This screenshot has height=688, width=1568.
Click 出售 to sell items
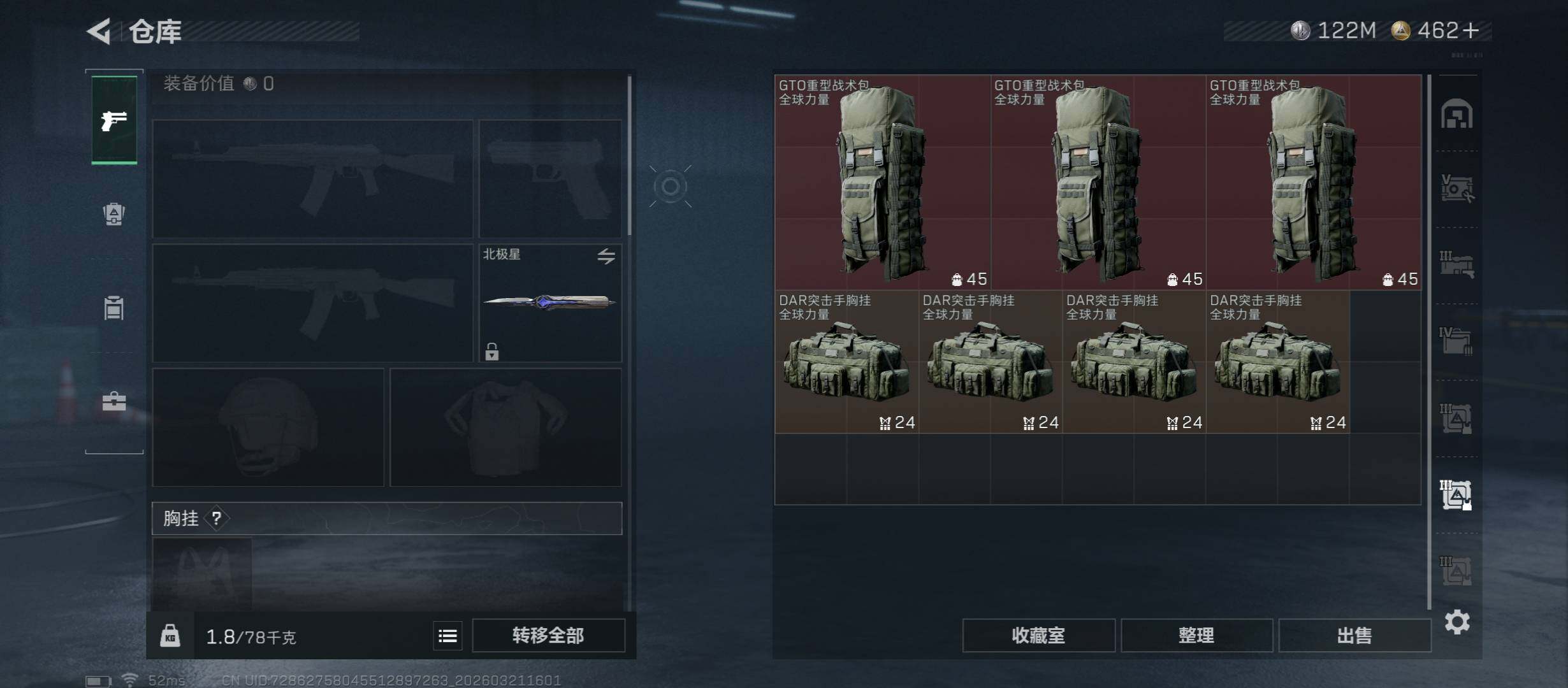coord(1354,635)
